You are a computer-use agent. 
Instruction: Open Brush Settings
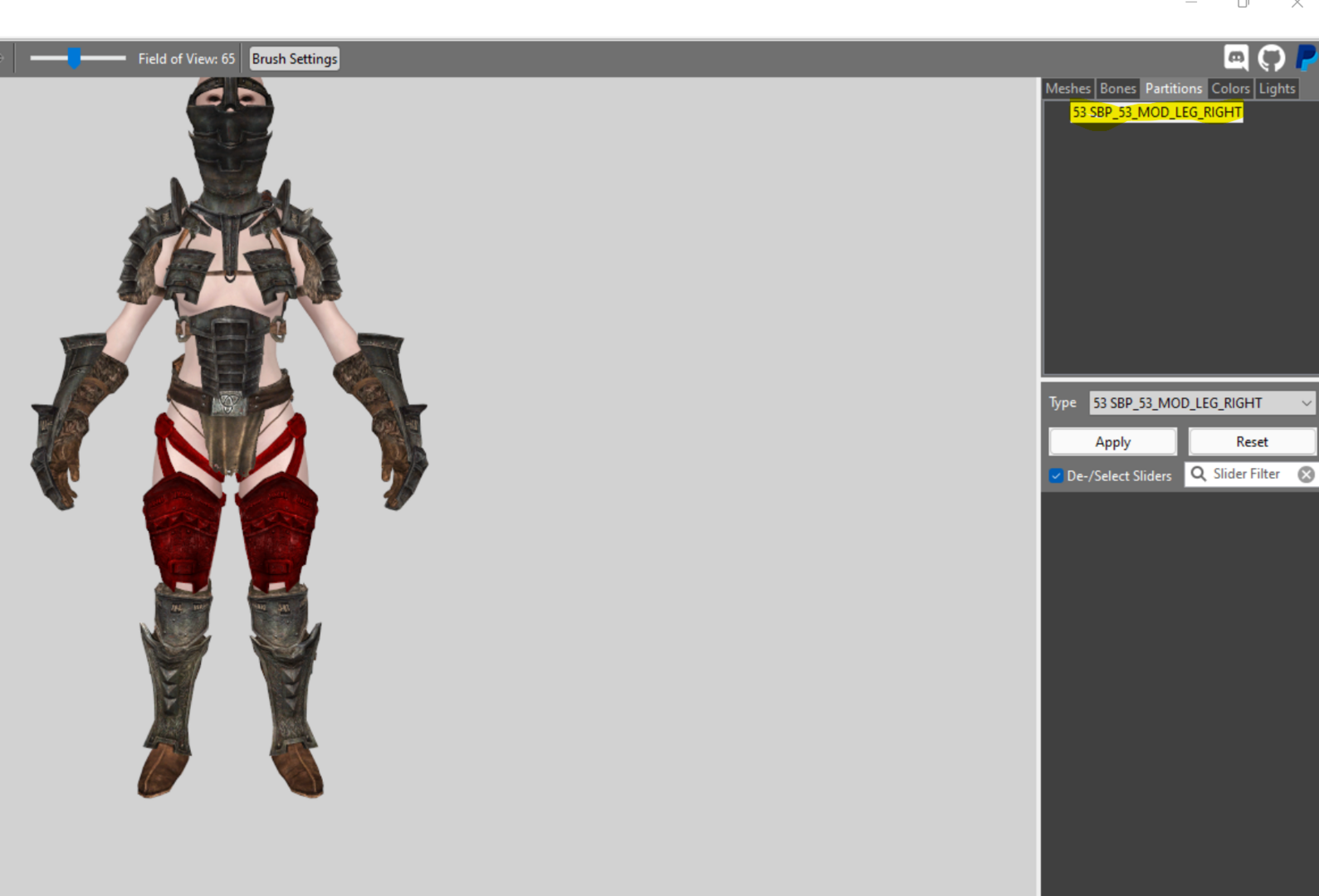(295, 59)
